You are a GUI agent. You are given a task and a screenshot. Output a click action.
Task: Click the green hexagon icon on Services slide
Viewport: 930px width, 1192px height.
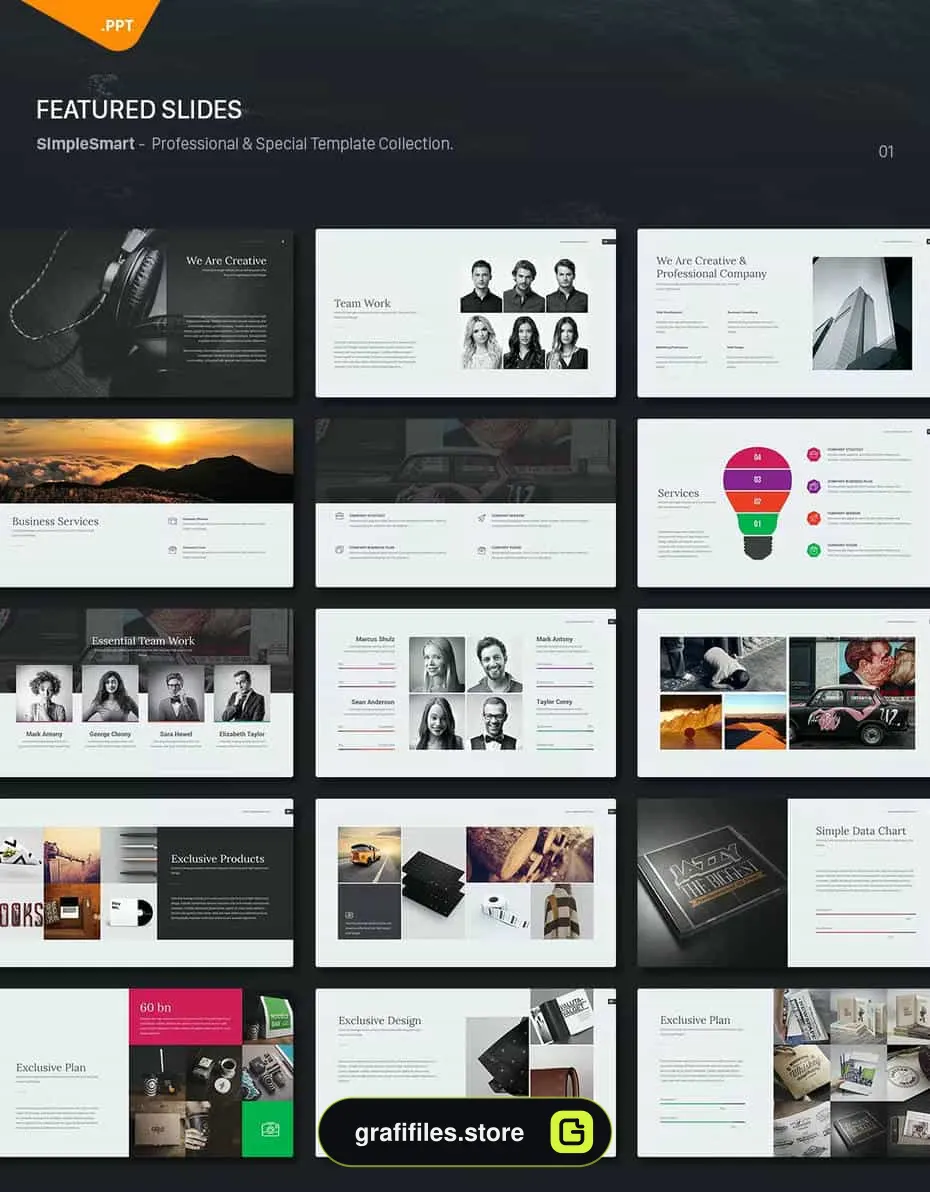pyautogui.click(x=814, y=550)
